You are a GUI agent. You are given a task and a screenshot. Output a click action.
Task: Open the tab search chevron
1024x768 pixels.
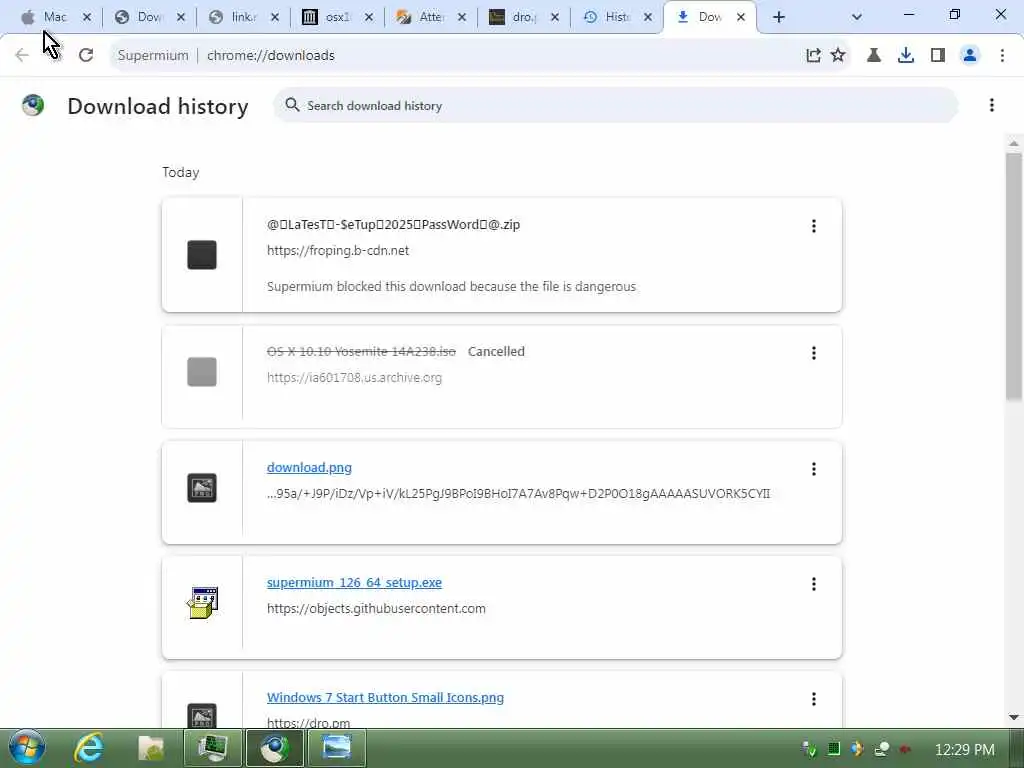pos(857,18)
